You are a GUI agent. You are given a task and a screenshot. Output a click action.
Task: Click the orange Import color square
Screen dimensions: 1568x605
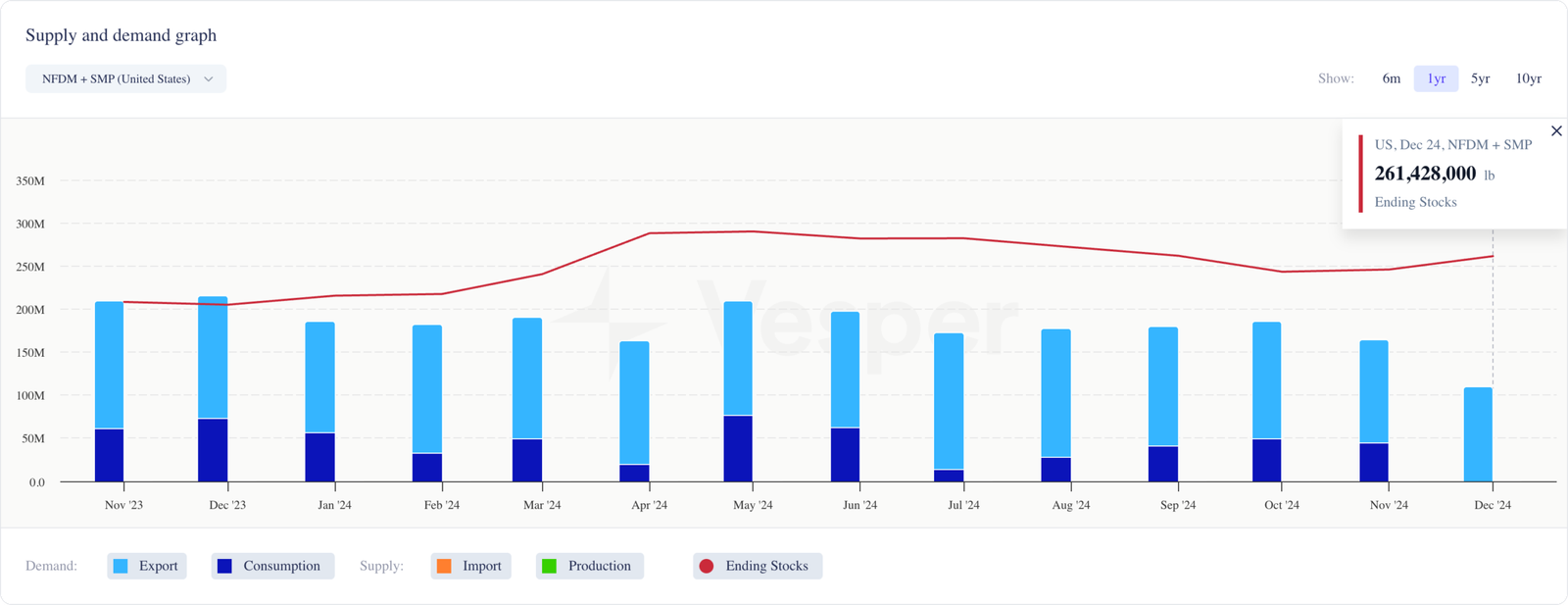click(x=444, y=566)
